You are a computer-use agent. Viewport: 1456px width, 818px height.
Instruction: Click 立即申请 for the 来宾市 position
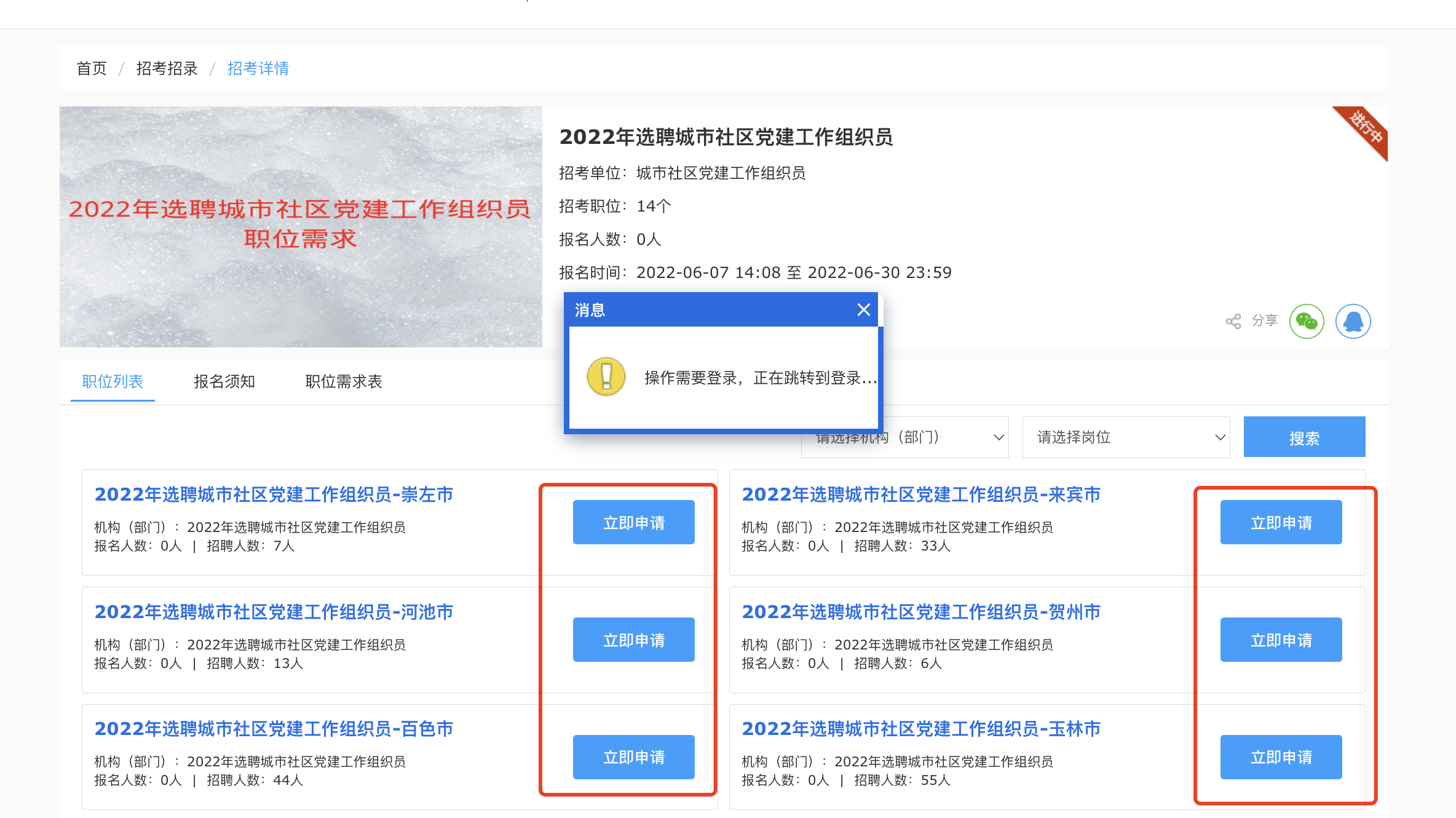point(1281,522)
